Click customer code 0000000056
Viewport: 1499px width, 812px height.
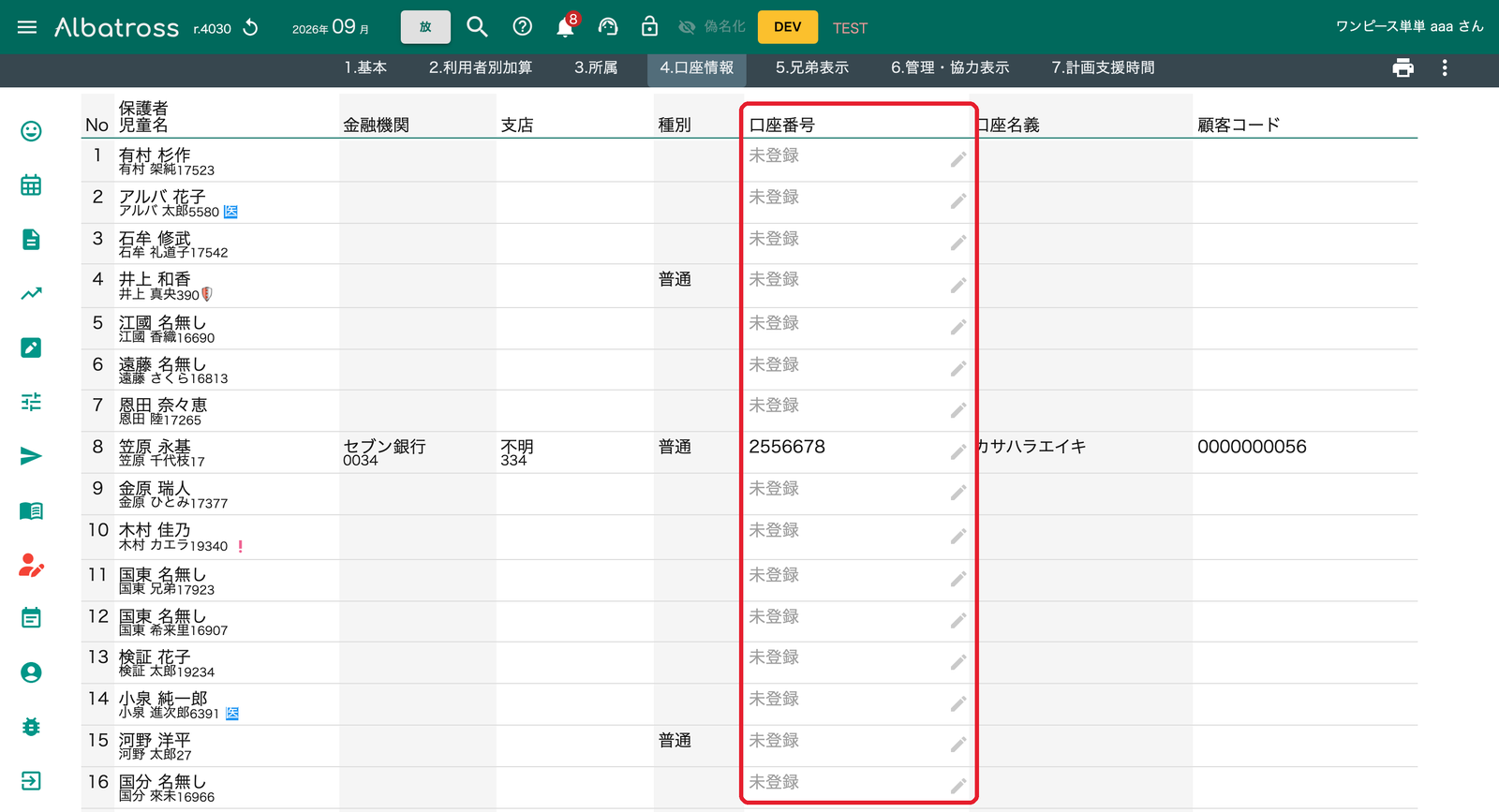[x=1252, y=447]
